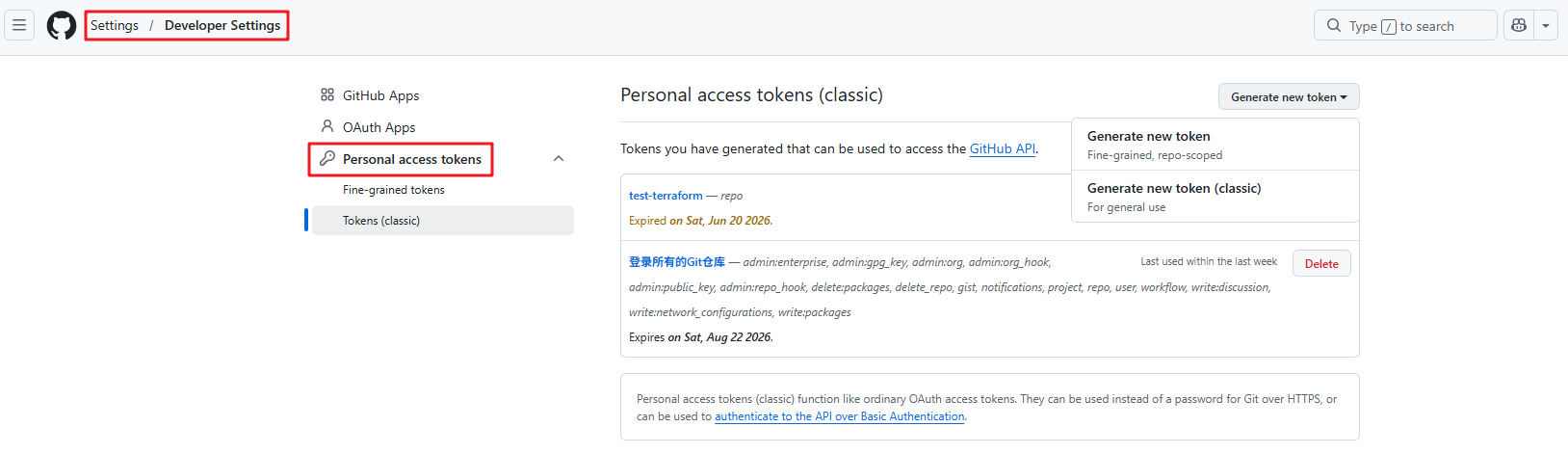This screenshot has width=1568, height=454.
Task: Follow the authenticate to the API link
Action: (840, 416)
